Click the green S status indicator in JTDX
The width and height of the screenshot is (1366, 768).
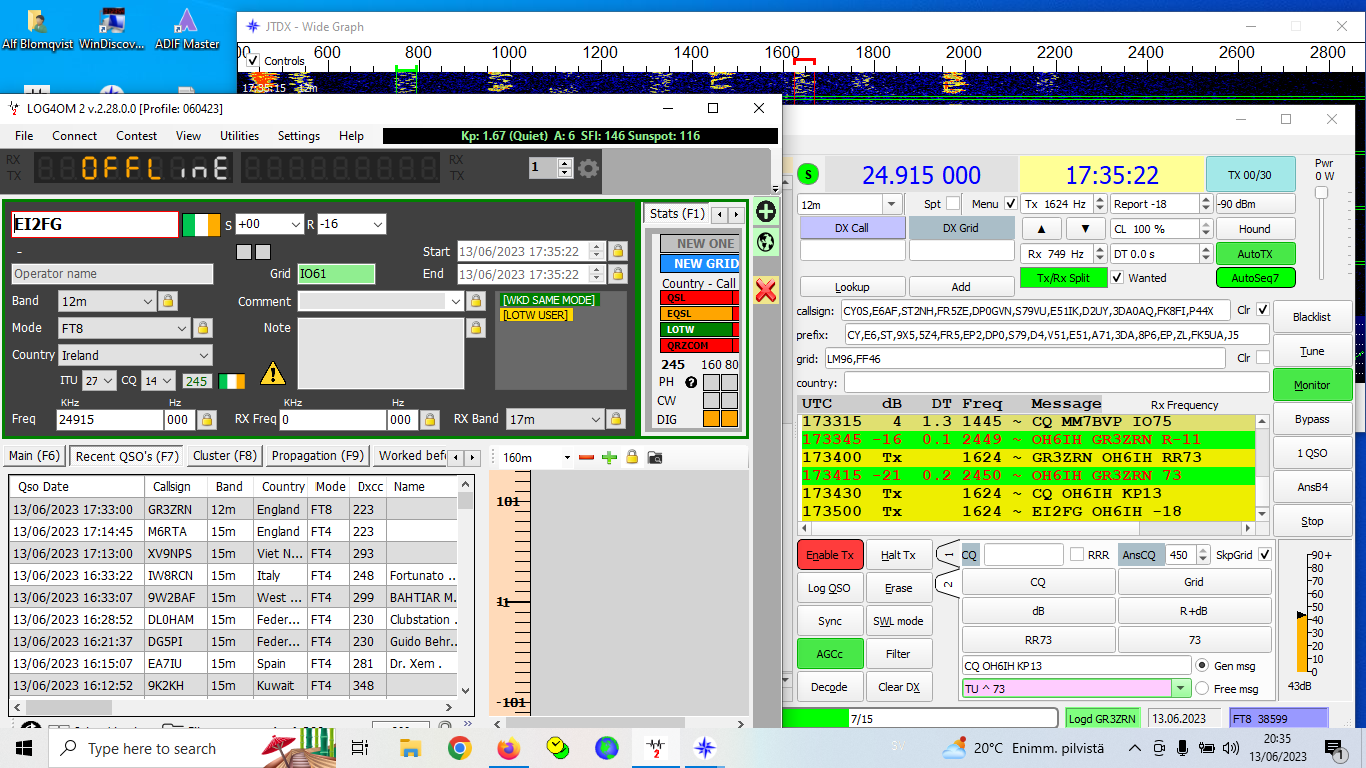point(808,175)
